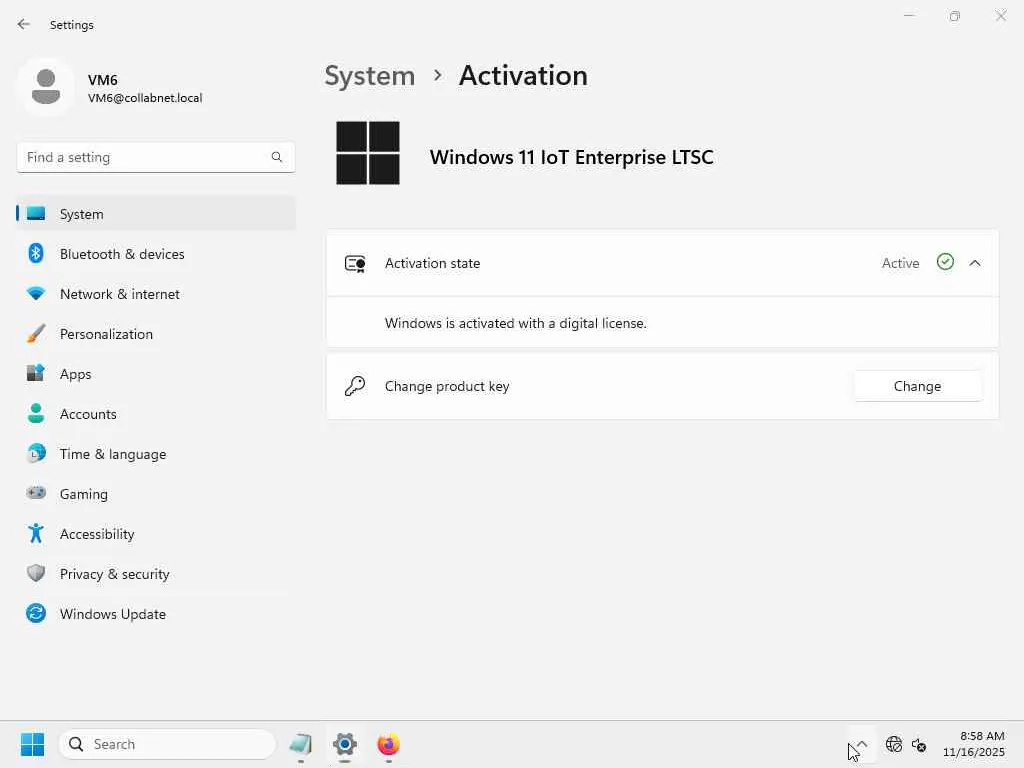
Task: Click the Accessibility figure icon
Action: click(36, 534)
